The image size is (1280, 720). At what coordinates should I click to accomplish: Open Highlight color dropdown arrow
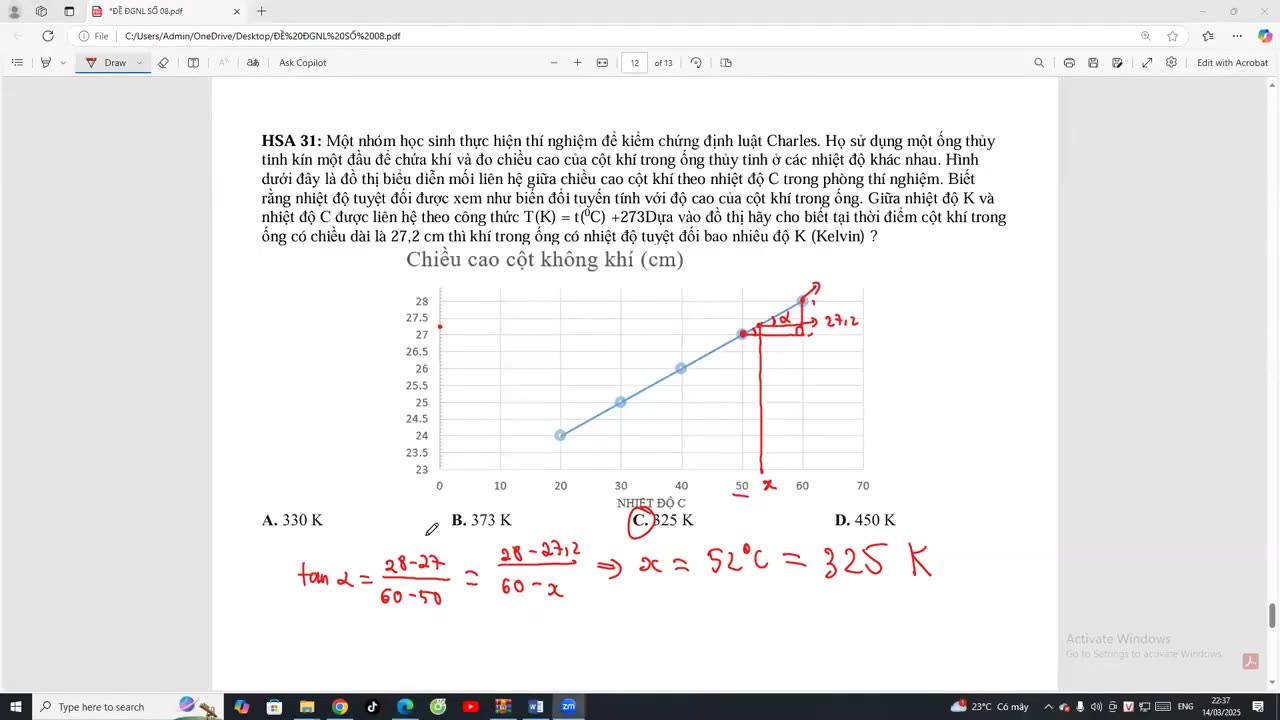click(63, 62)
